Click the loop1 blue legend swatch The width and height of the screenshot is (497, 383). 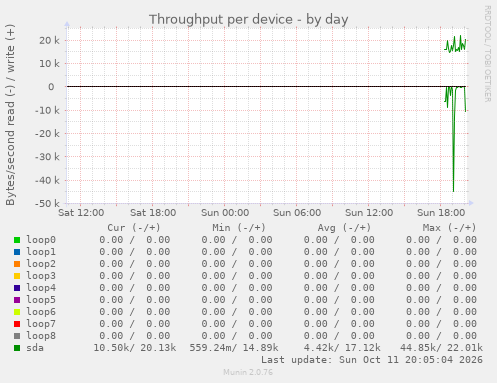coord(17,252)
